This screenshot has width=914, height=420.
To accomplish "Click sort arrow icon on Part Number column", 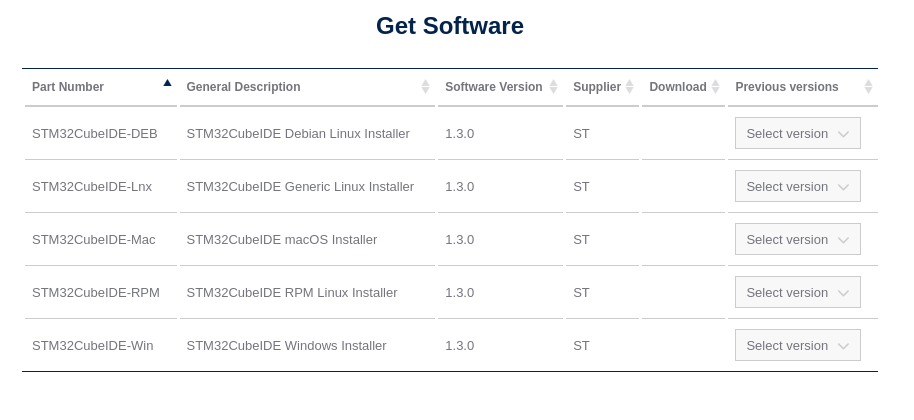I will [167, 83].
